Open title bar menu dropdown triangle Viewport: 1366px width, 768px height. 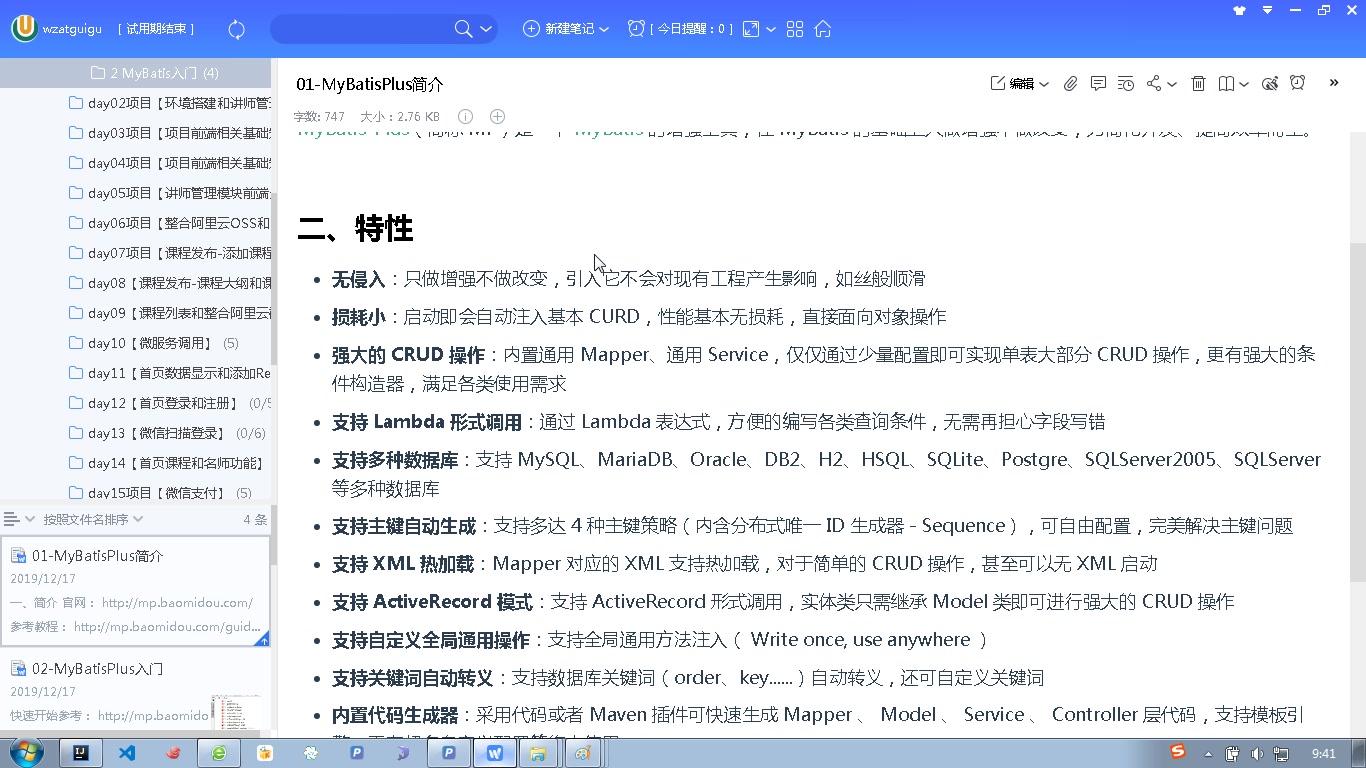1268,10
